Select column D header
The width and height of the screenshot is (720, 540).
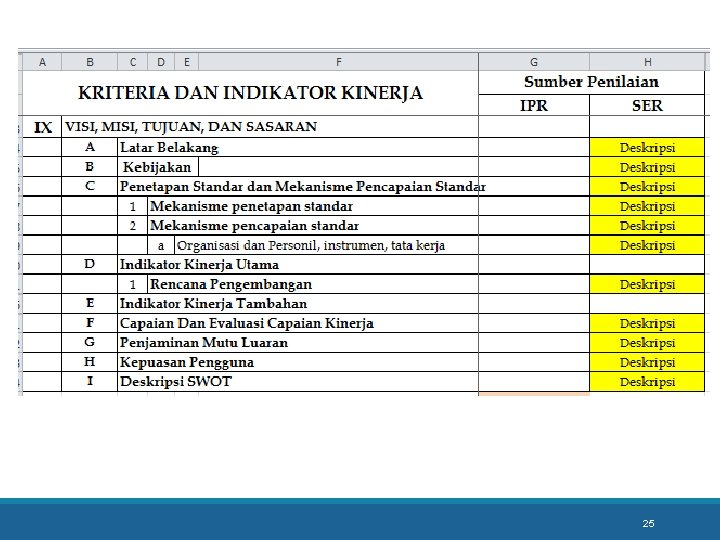(161, 62)
